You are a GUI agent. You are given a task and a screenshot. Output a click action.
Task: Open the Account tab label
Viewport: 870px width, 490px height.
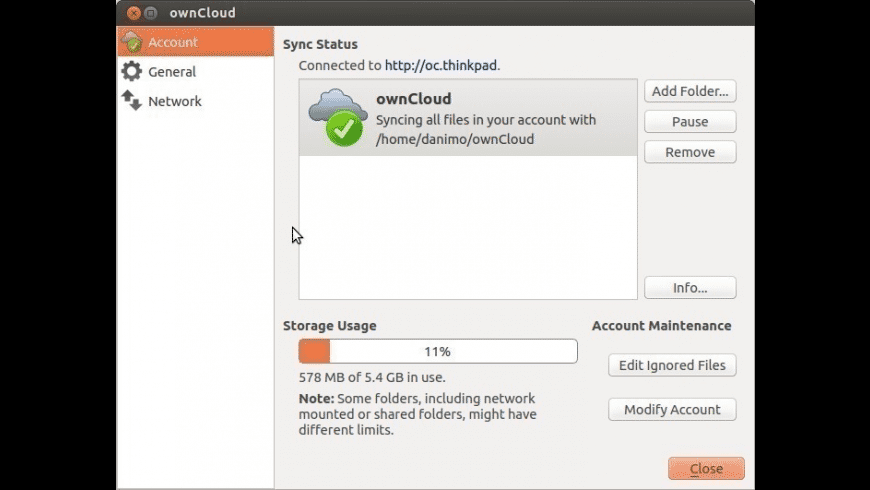[x=173, y=42]
